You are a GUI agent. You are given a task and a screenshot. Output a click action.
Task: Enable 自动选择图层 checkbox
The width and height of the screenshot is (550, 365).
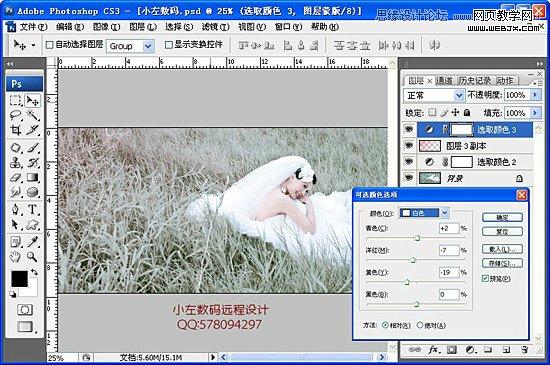click(x=50, y=45)
